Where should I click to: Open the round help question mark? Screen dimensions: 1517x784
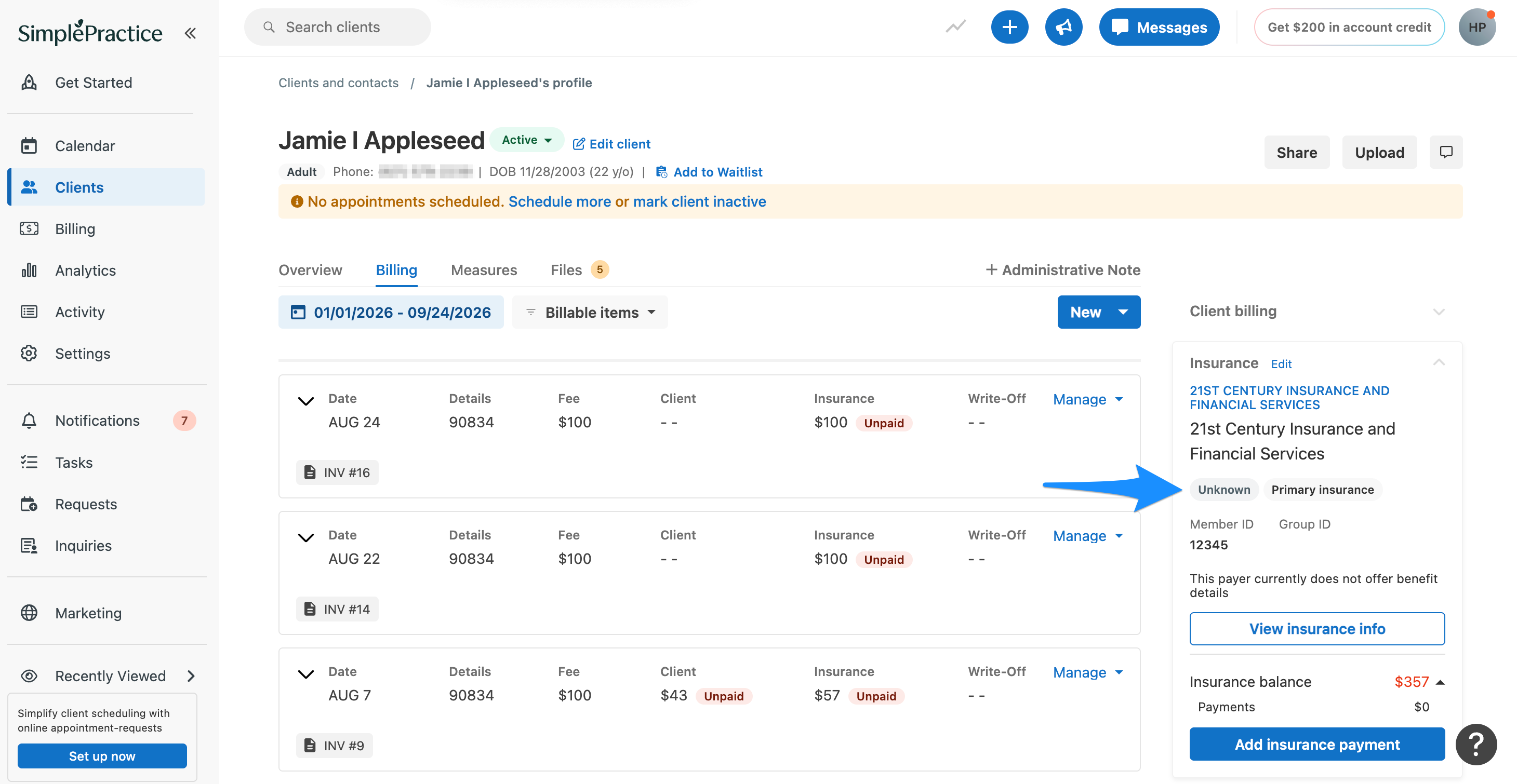pos(1476,744)
